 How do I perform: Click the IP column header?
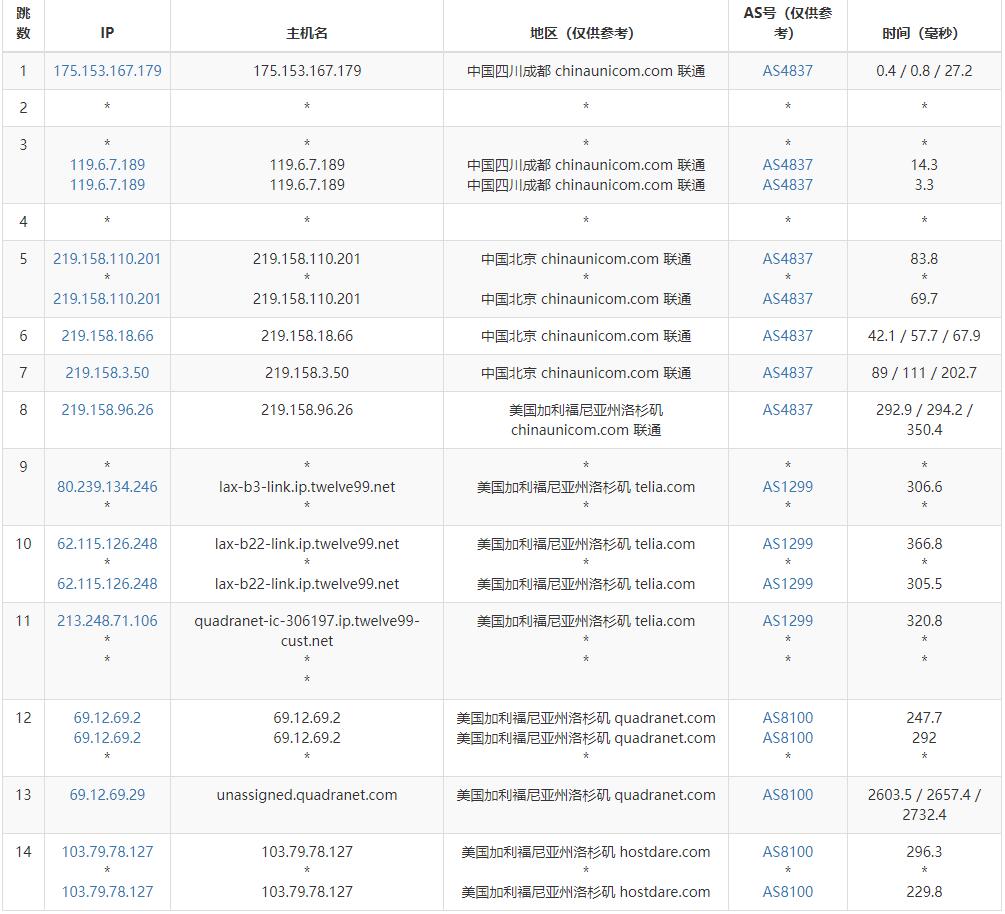[107, 33]
